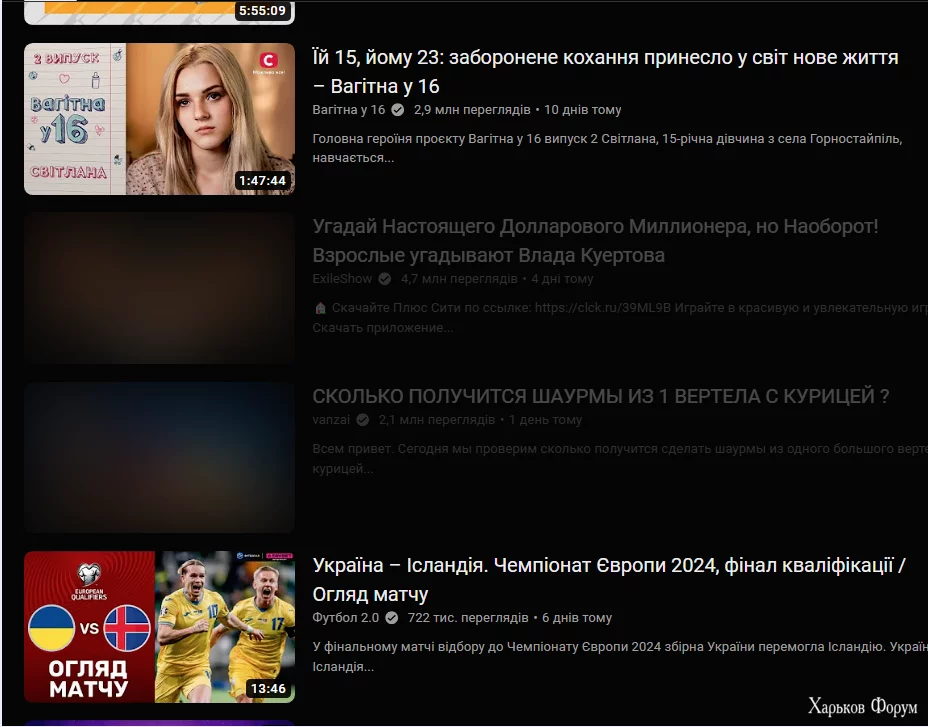Open the dimmed vanzai шаурма video thumbnail
This screenshot has width=928, height=727.
click(159, 457)
